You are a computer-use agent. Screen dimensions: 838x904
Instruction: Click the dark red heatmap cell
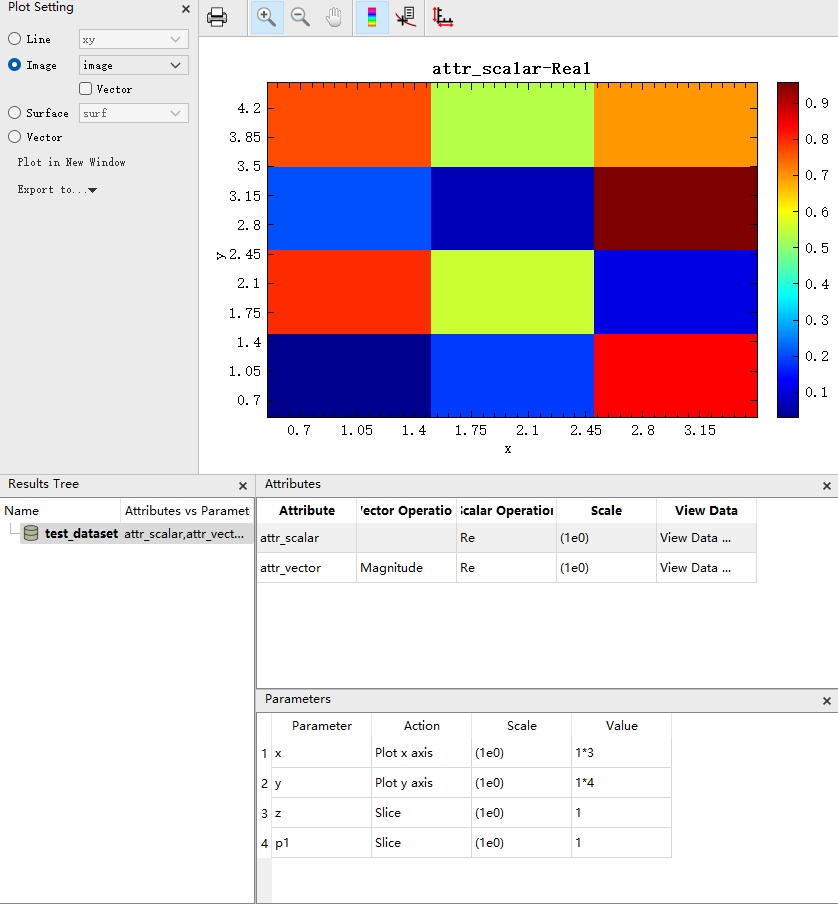[x=675, y=208]
